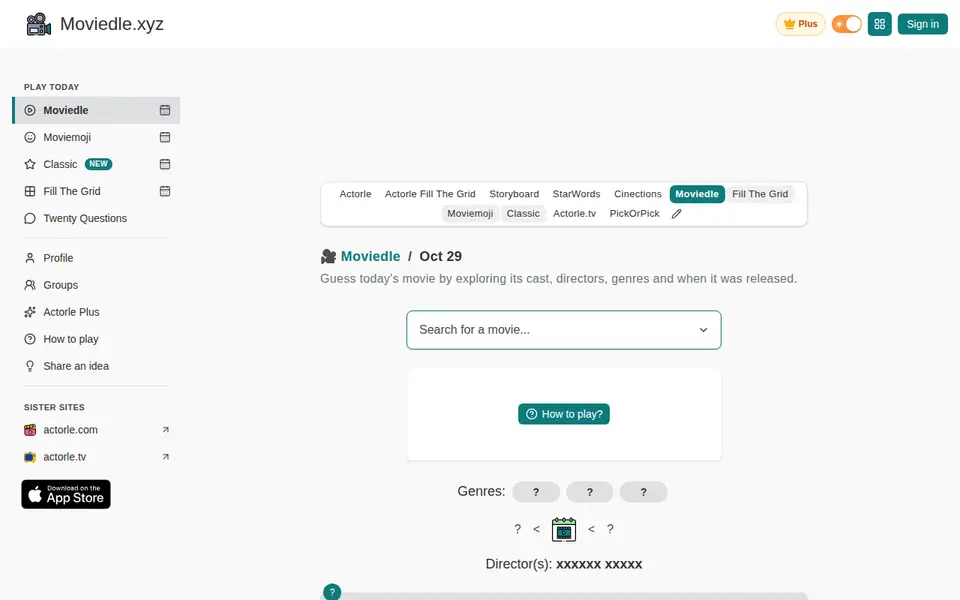The width and height of the screenshot is (960, 600).
Task: Switch to the Moviemoji tab in the game bar
Action: coord(470,214)
